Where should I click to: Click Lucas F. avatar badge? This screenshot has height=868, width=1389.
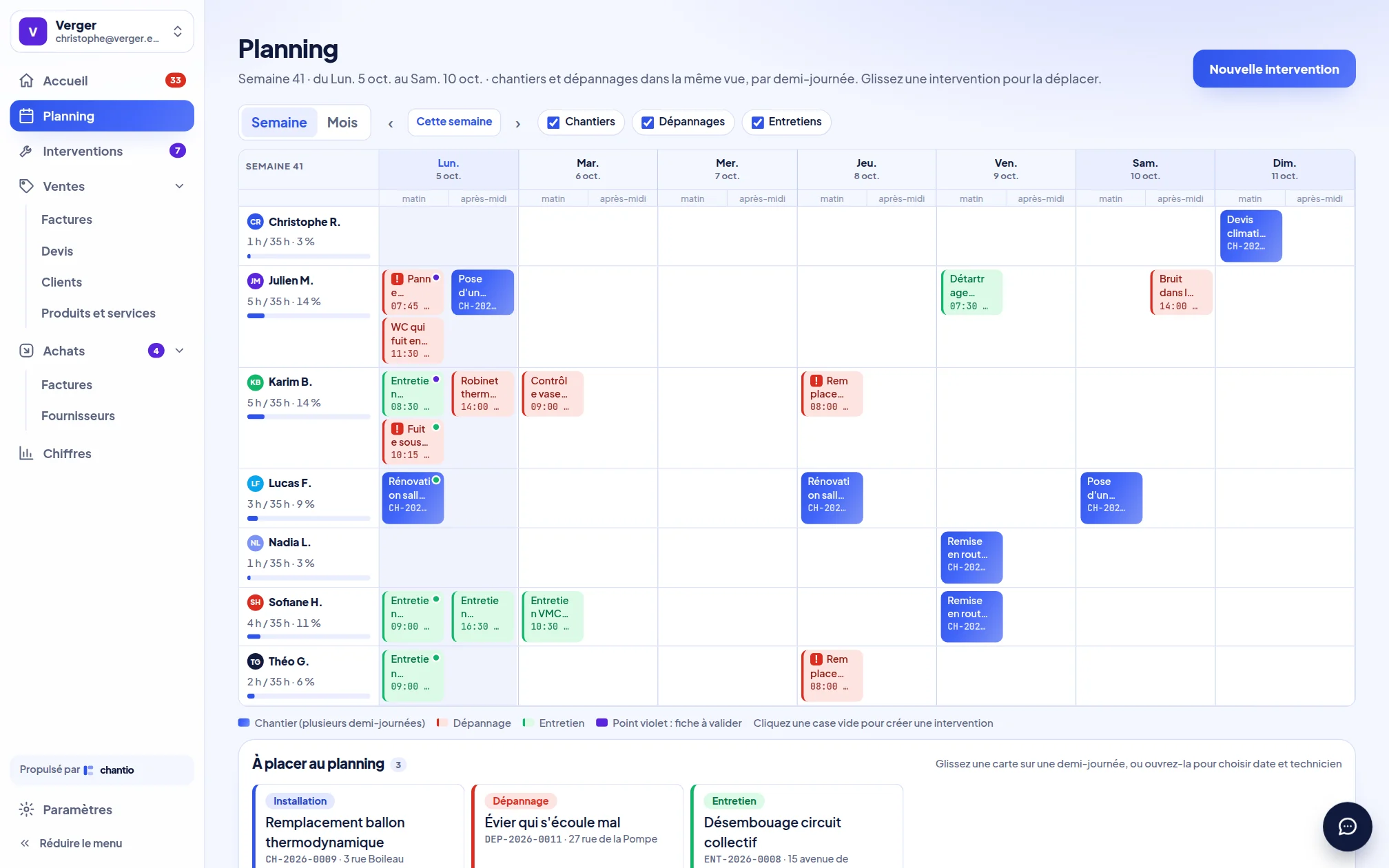[x=255, y=483]
